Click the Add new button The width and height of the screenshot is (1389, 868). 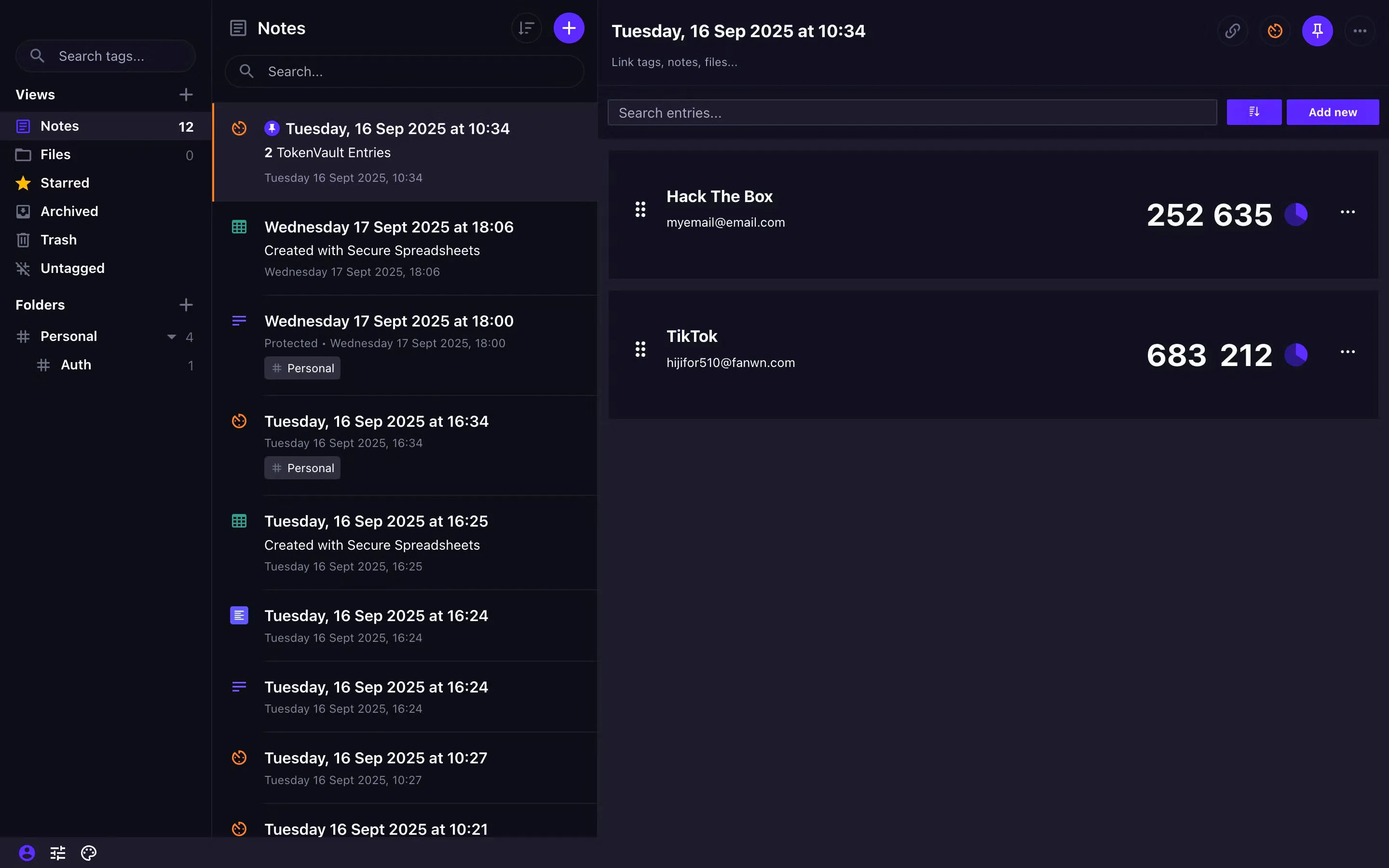click(x=1332, y=112)
